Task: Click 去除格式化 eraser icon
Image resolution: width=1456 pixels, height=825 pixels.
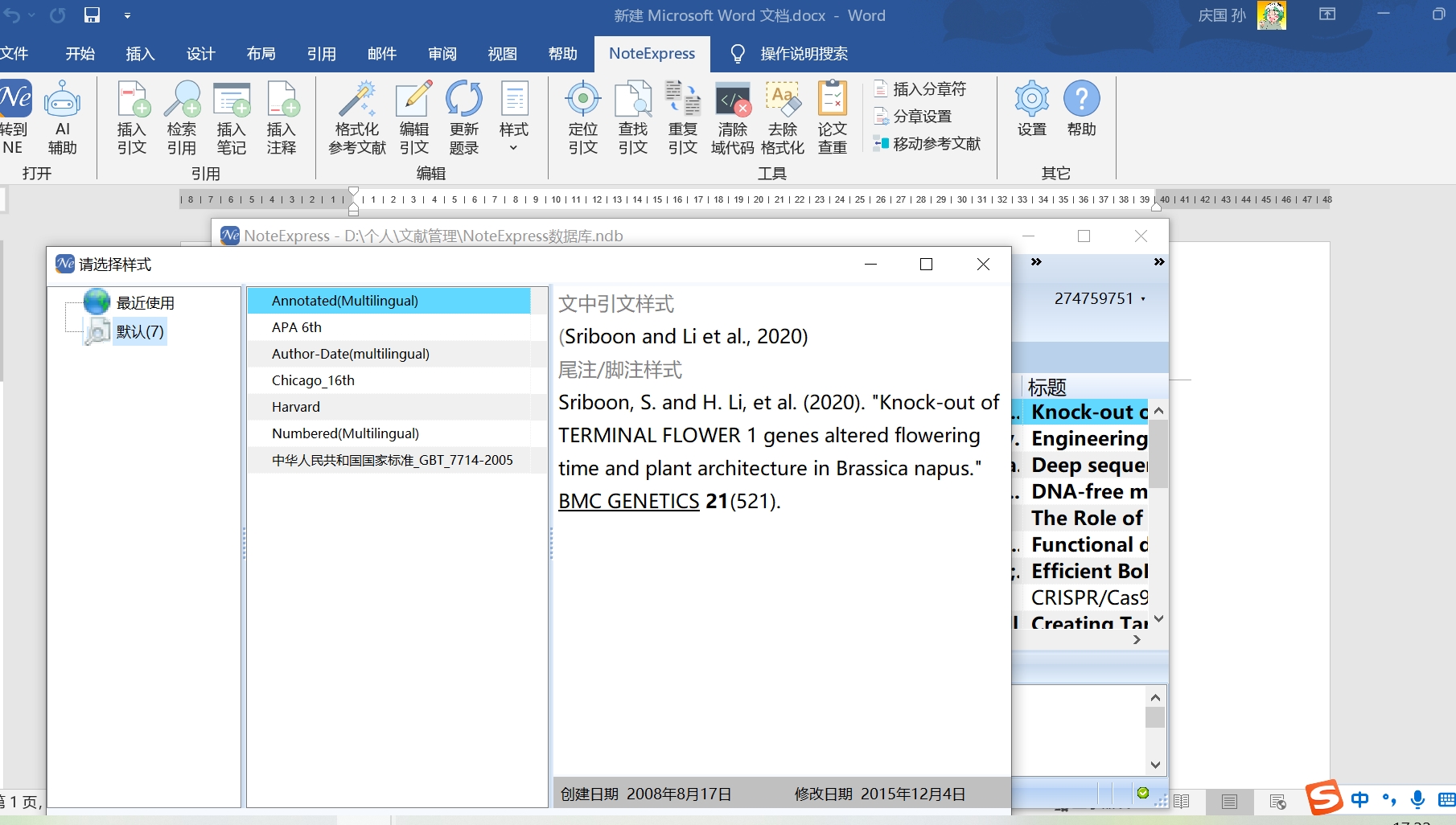Action: point(783,117)
